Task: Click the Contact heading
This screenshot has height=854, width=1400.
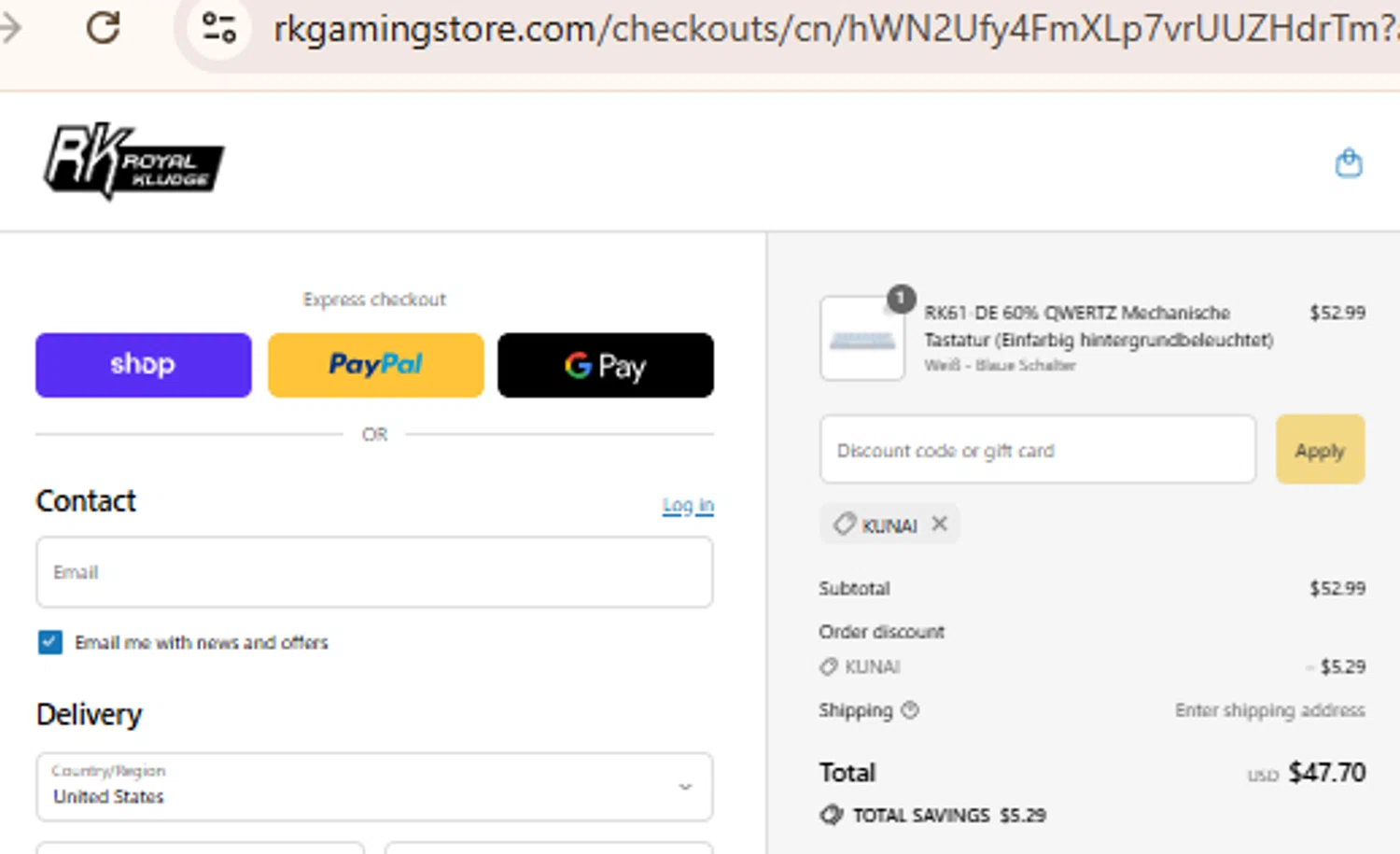Action: tap(86, 501)
